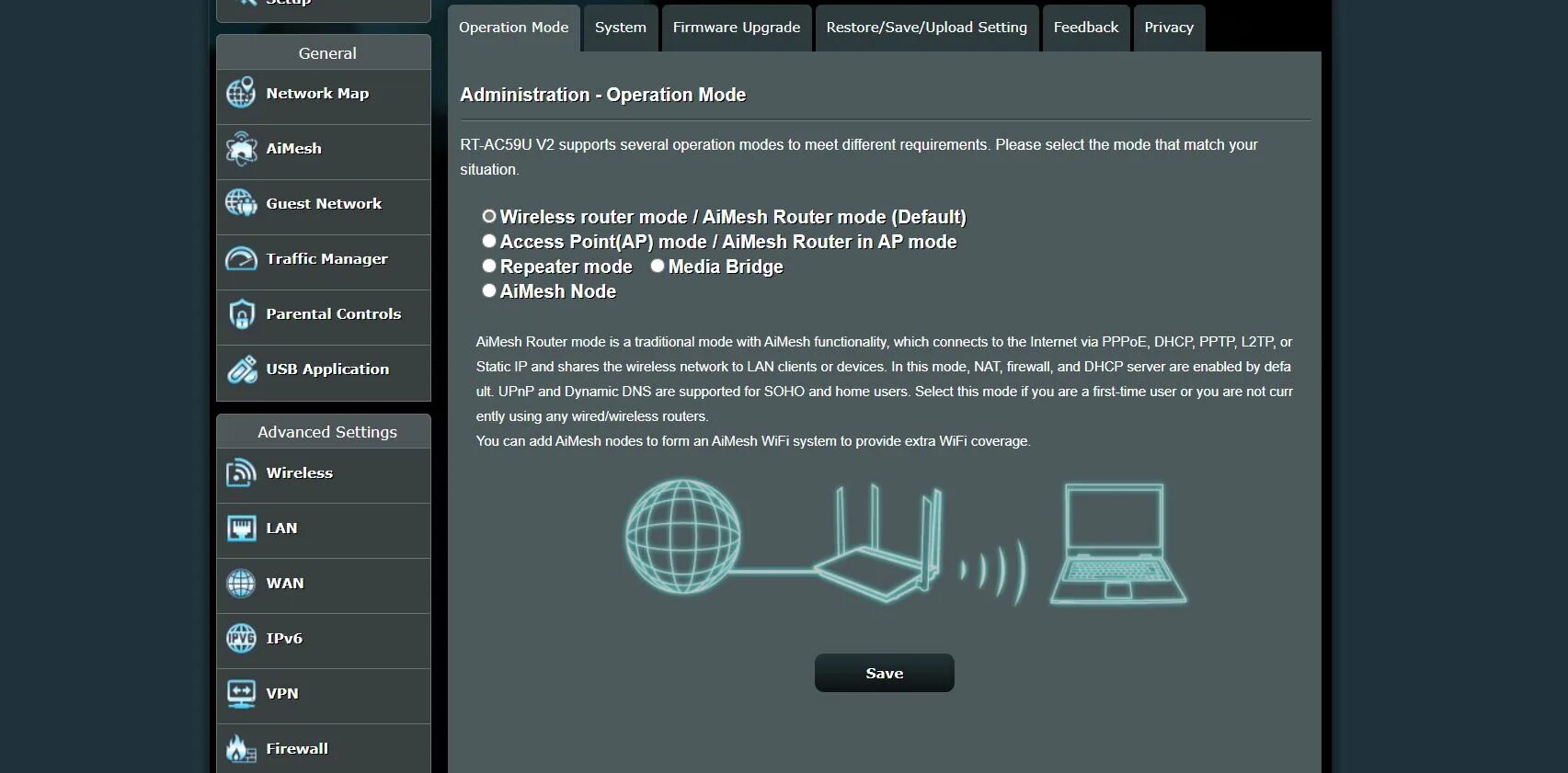Select Repeater mode radio button
Viewport: 1568px width, 773px height.
pos(489,266)
